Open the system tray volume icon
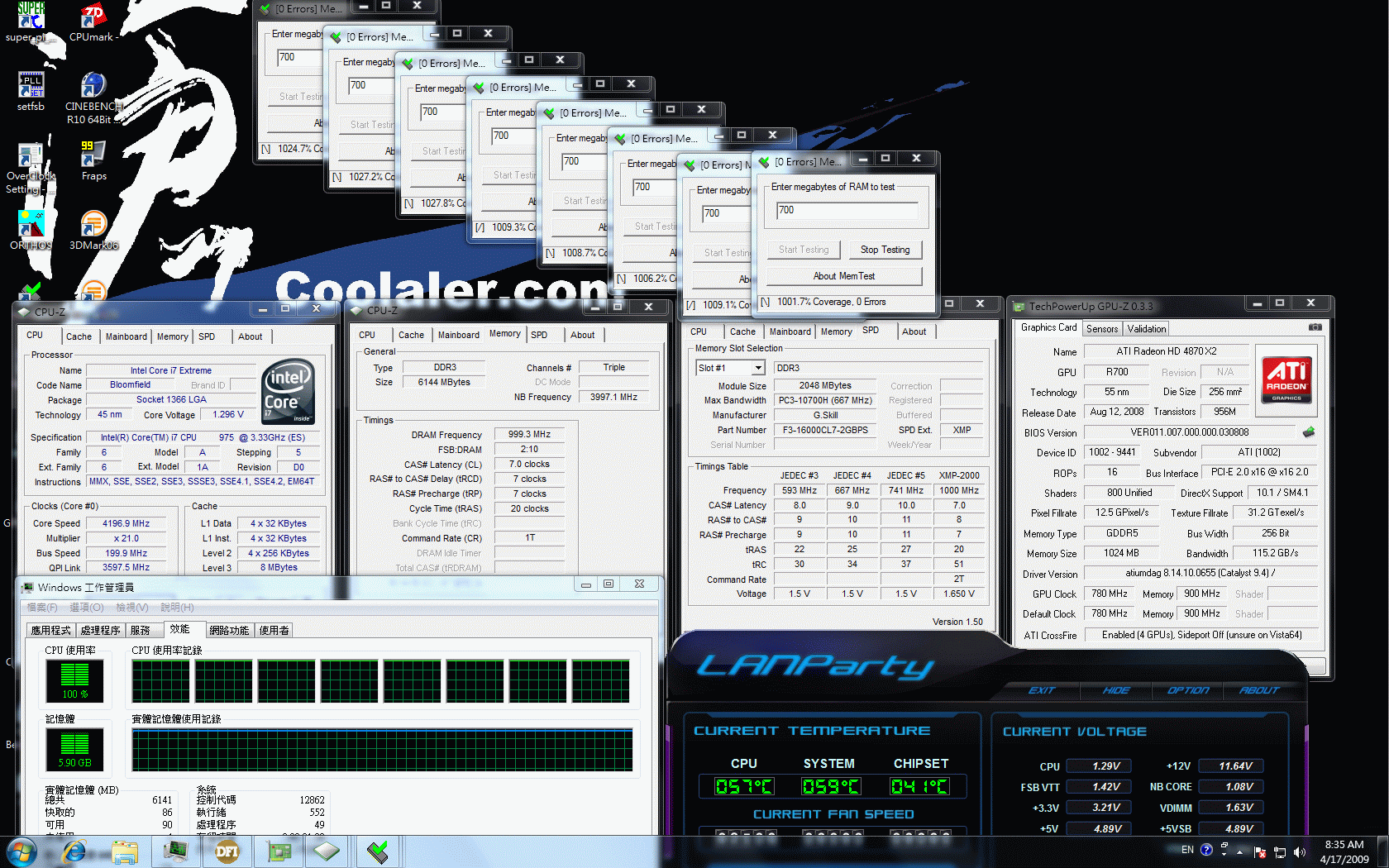 pos(1299,851)
